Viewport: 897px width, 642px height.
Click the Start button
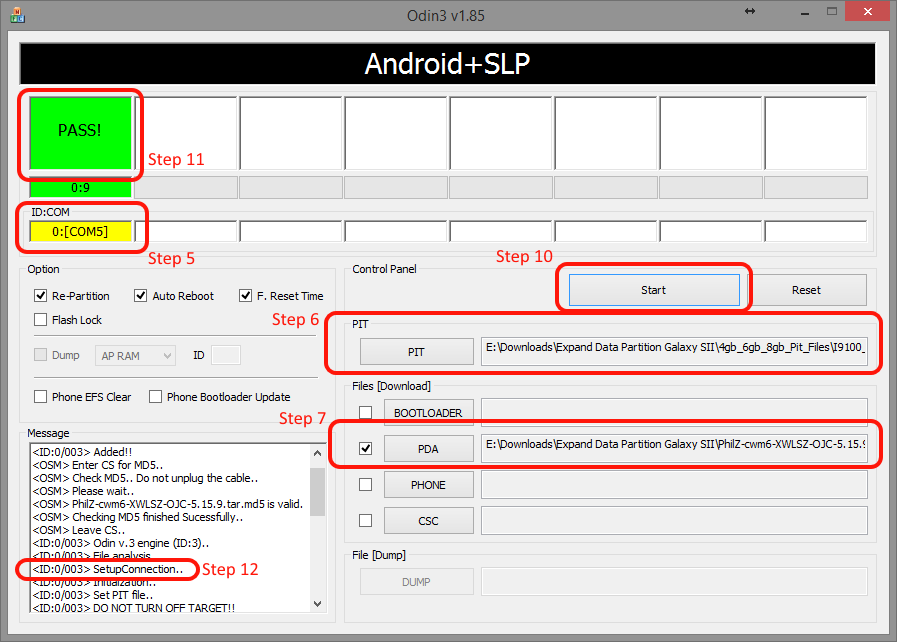[x=654, y=290]
